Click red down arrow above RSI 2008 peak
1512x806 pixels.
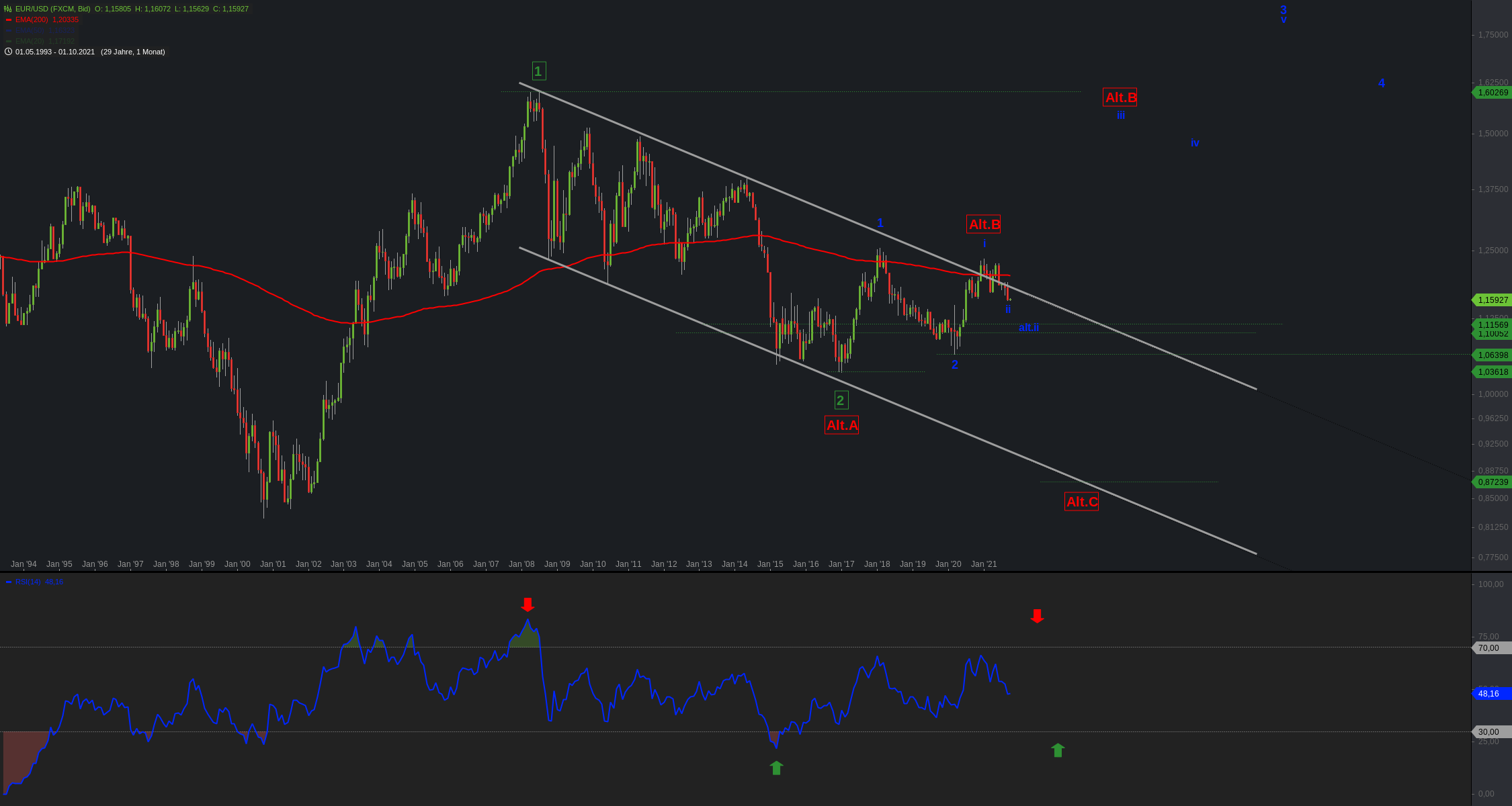(x=528, y=604)
